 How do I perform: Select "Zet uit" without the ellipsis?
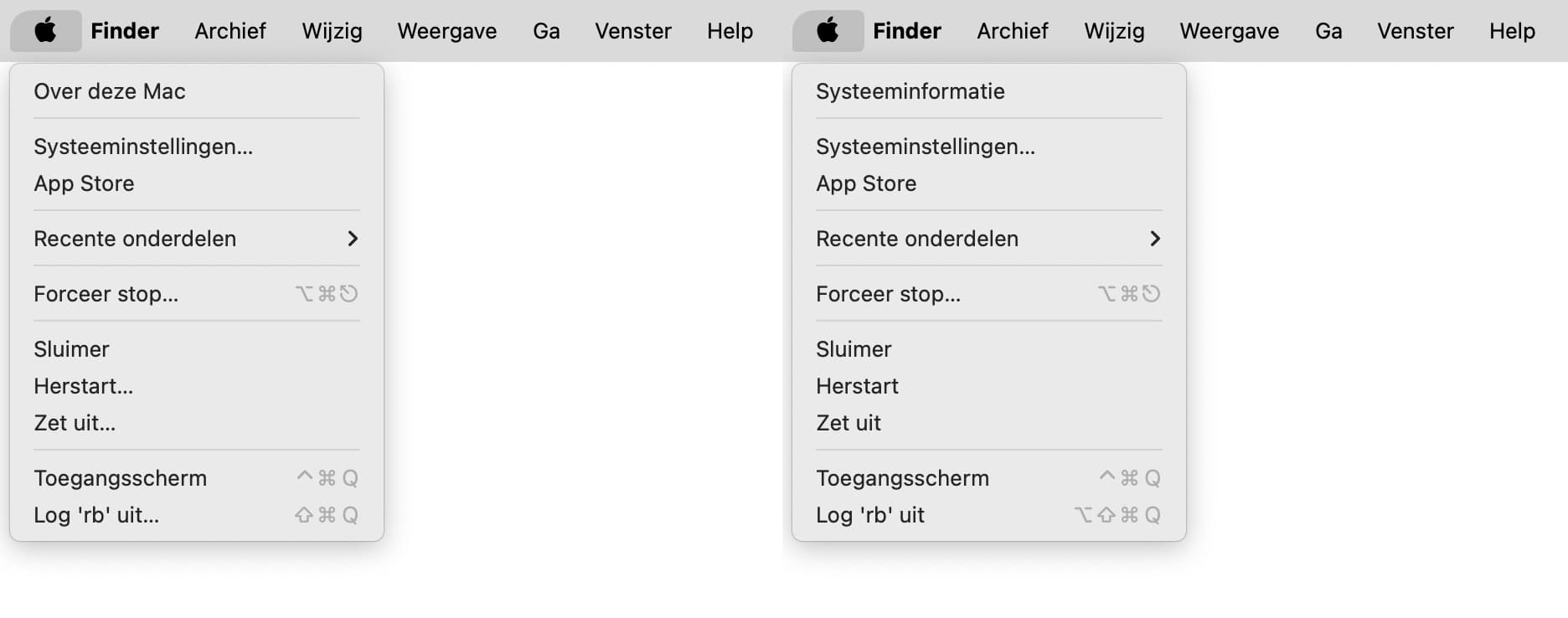848,423
